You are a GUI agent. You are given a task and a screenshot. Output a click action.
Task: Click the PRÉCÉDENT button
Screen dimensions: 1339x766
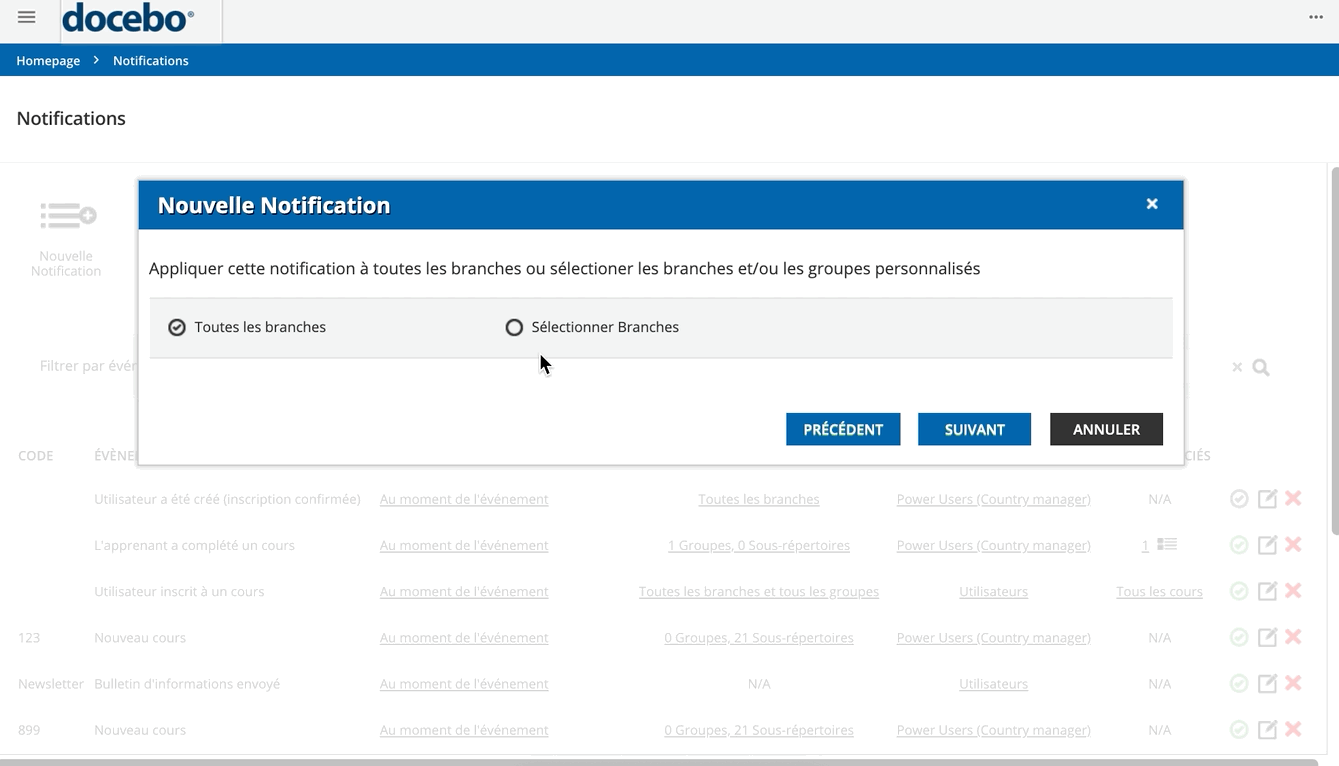pos(843,430)
